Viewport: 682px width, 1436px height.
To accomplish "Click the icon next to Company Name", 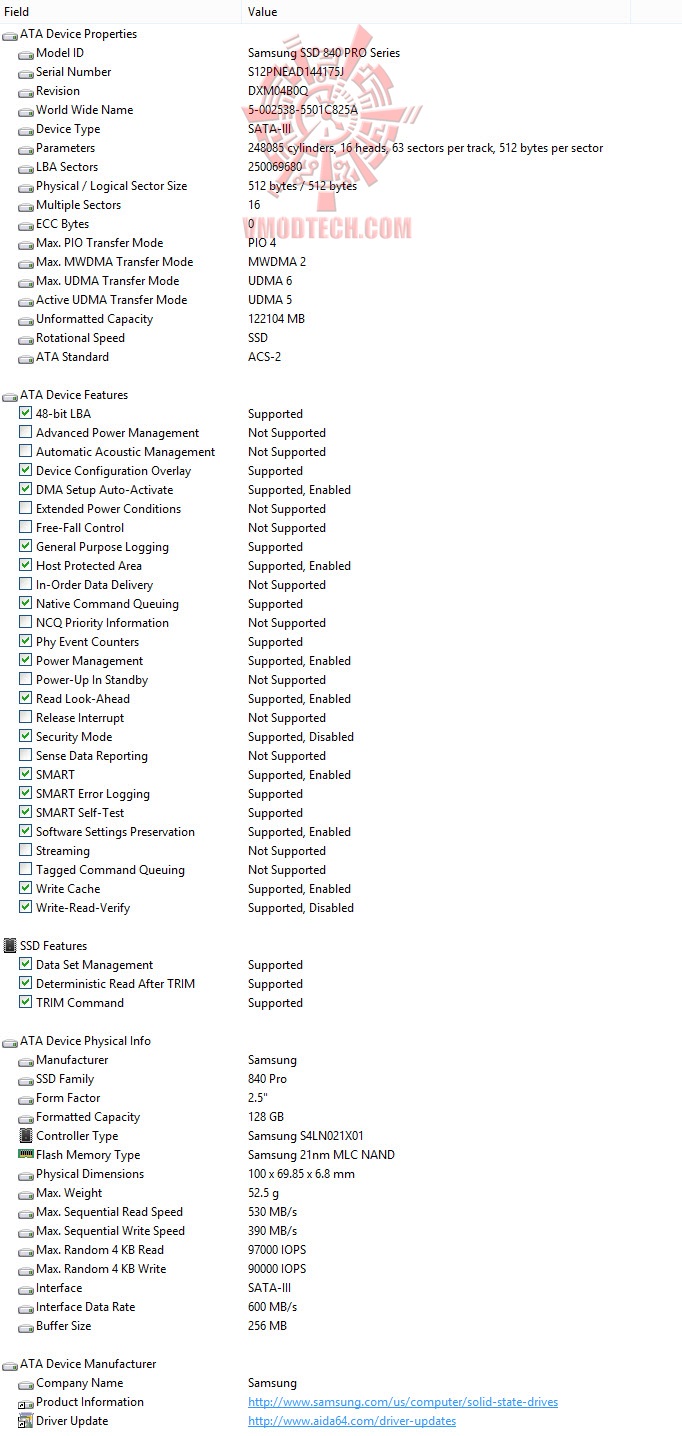I will (x=26, y=1383).
